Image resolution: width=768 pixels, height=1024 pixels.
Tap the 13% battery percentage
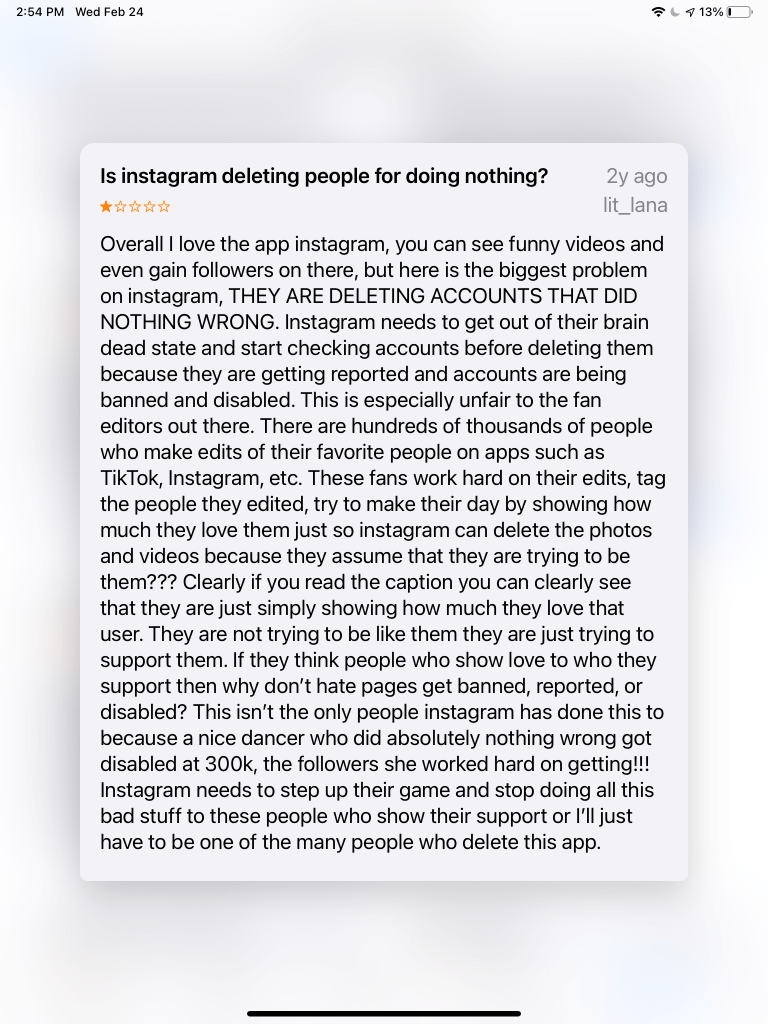(711, 12)
